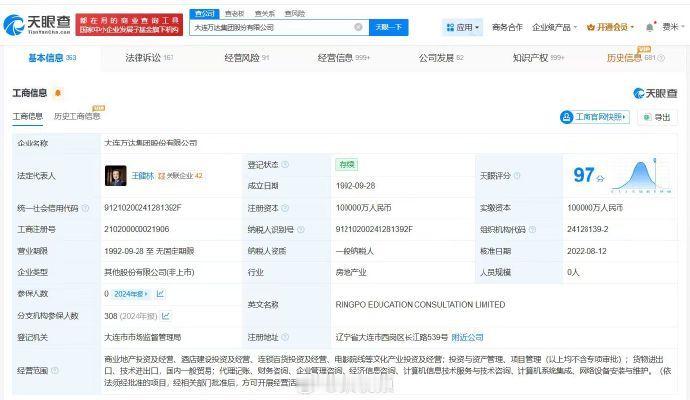Click the 导出 export button

657,117
